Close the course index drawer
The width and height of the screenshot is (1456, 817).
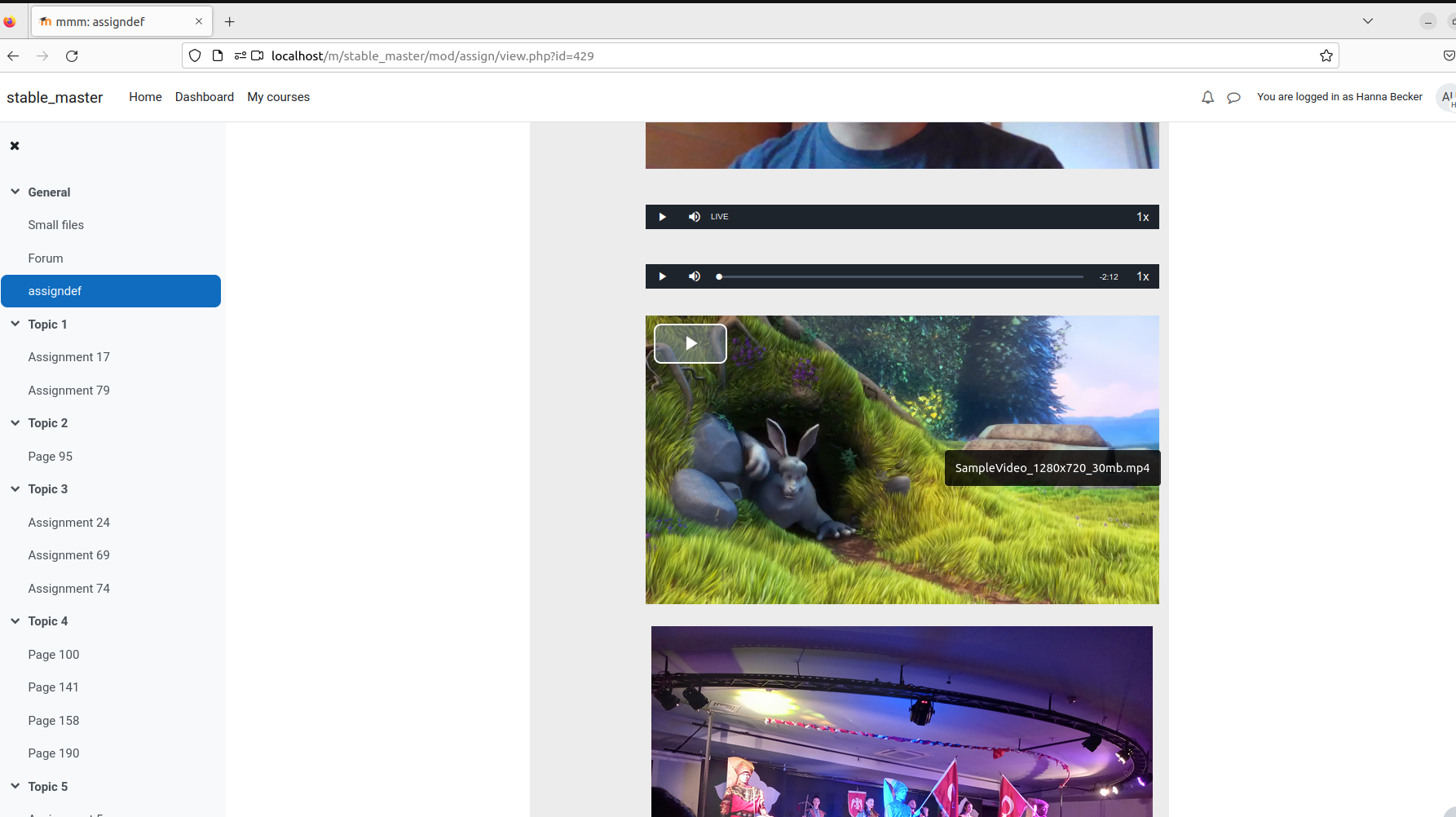tap(15, 146)
